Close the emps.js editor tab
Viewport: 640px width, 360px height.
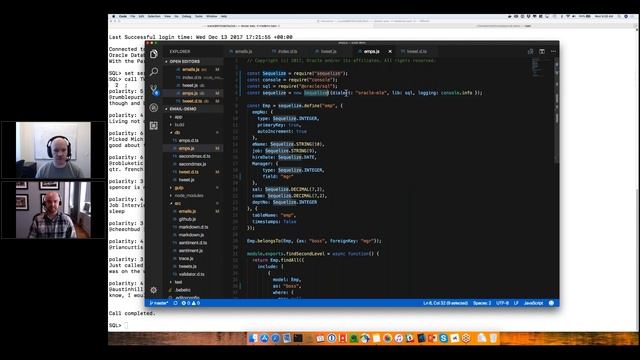tap(390, 51)
